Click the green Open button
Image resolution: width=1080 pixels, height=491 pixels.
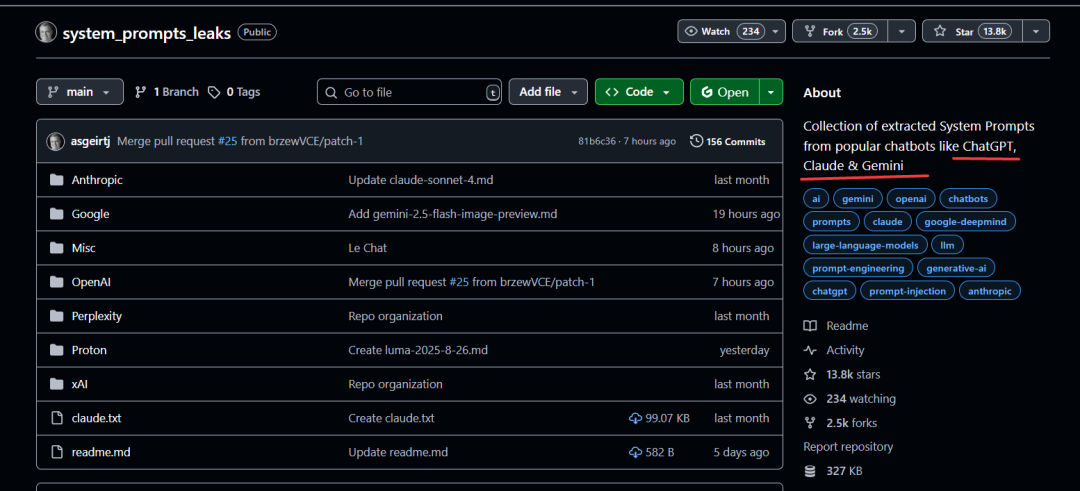pos(725,92)
